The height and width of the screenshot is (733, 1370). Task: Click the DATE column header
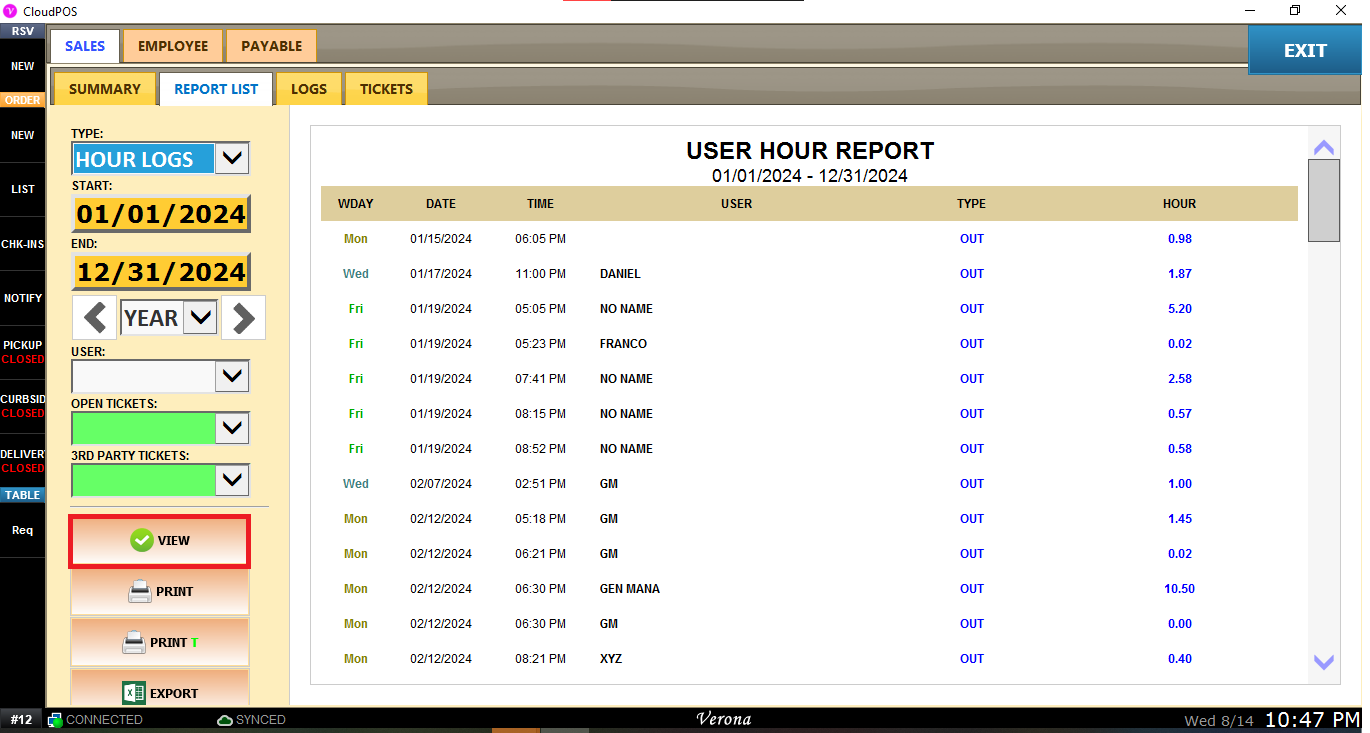click(441, 204)
